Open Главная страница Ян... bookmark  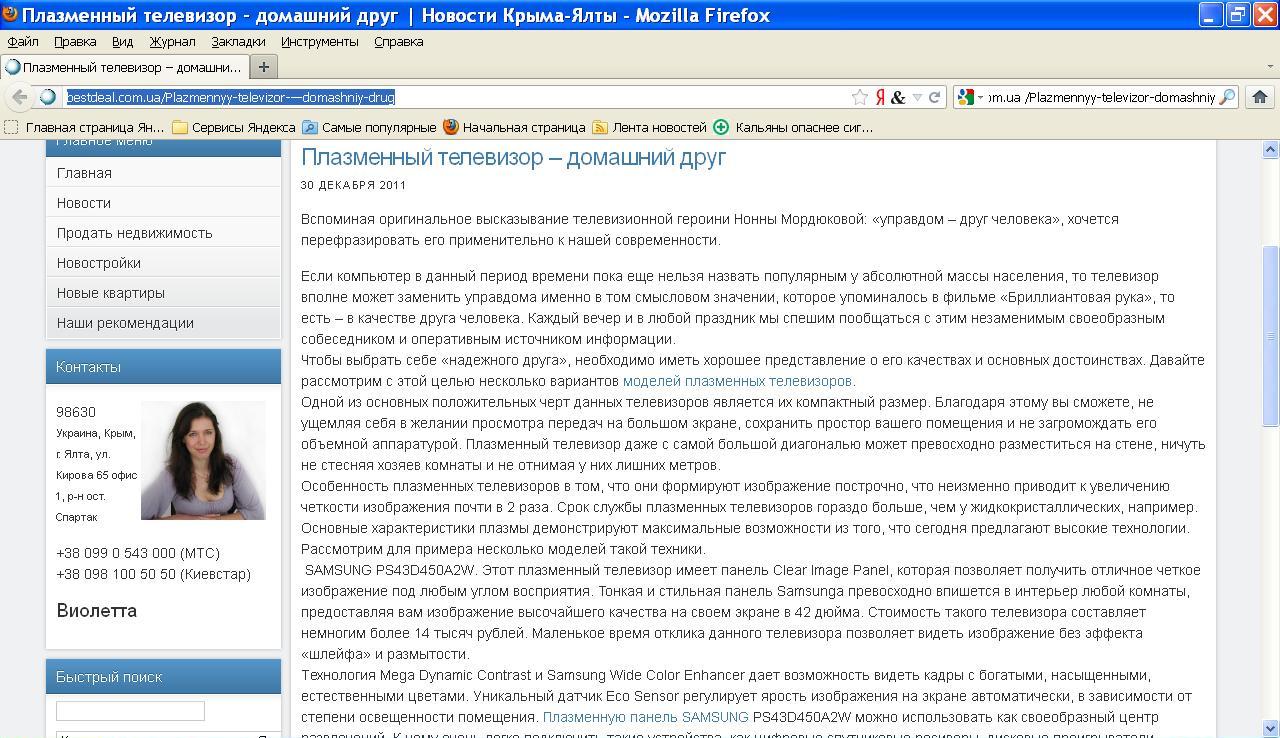(84, 127)
